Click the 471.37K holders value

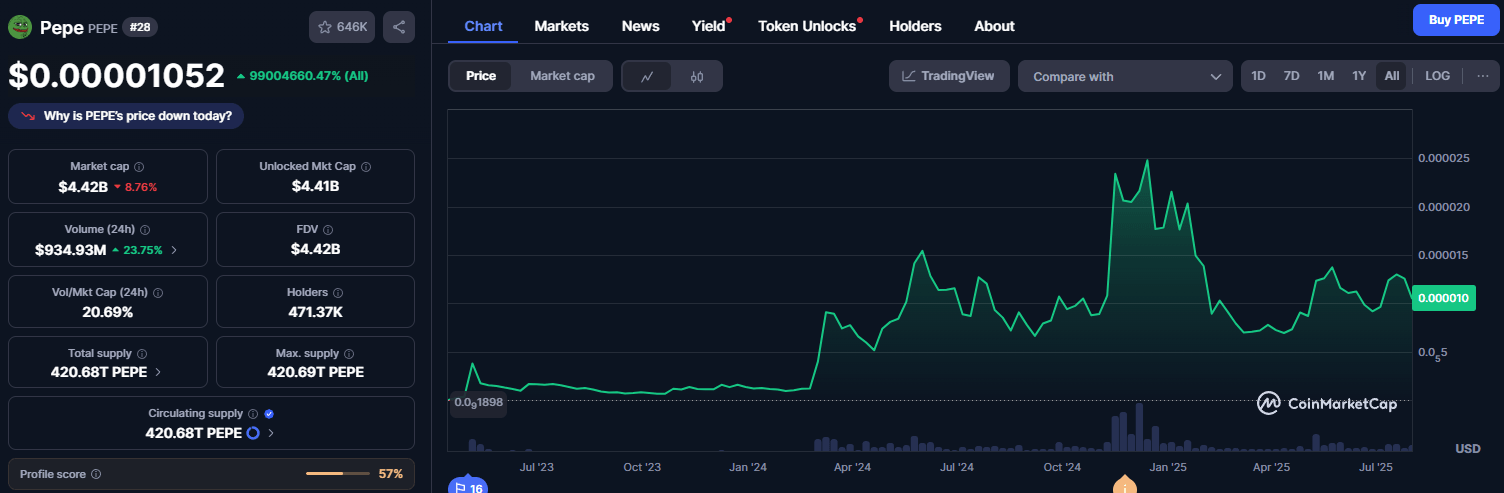(315, 312)
